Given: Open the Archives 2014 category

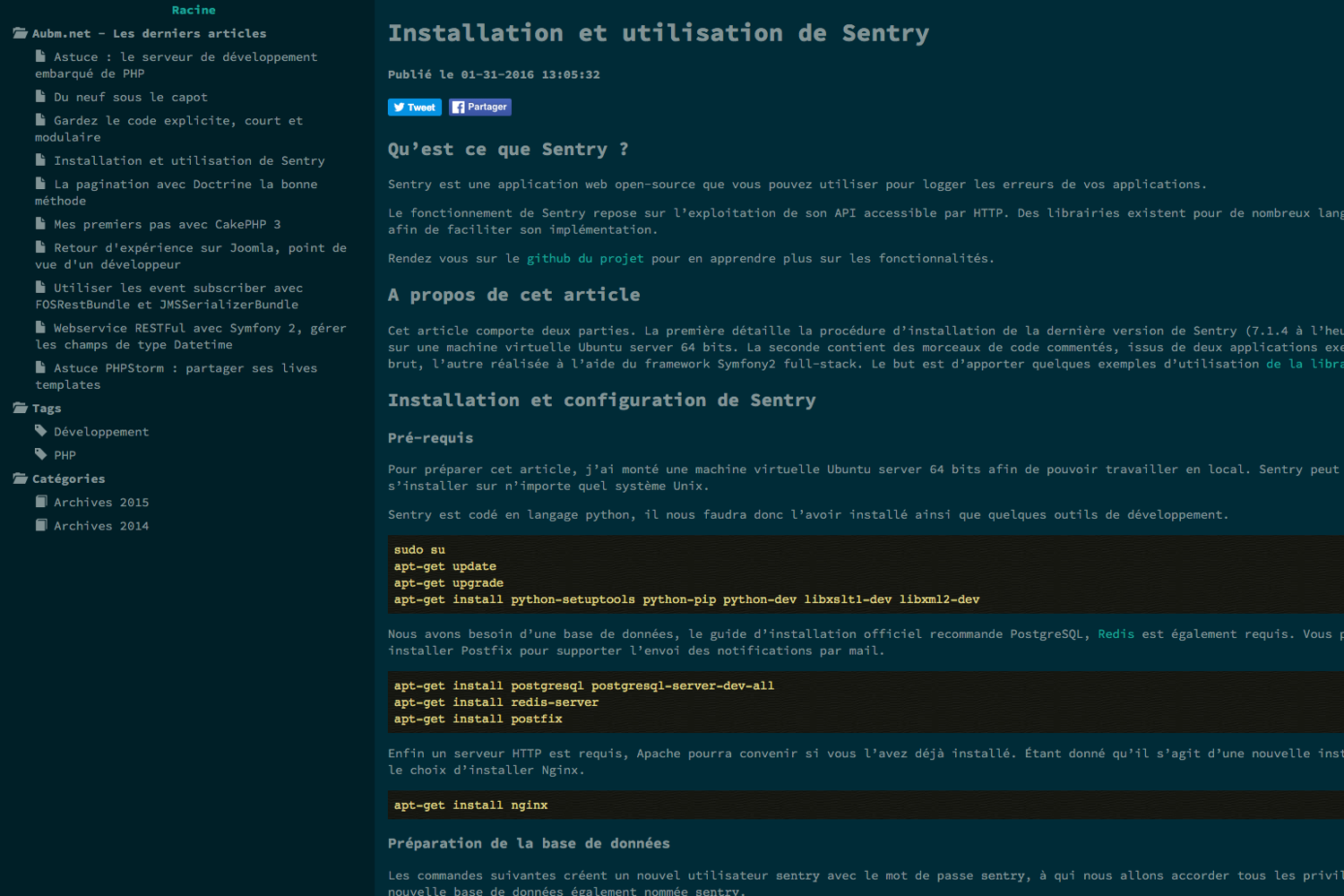Looking at the screenshot, I should coord(101,526).
